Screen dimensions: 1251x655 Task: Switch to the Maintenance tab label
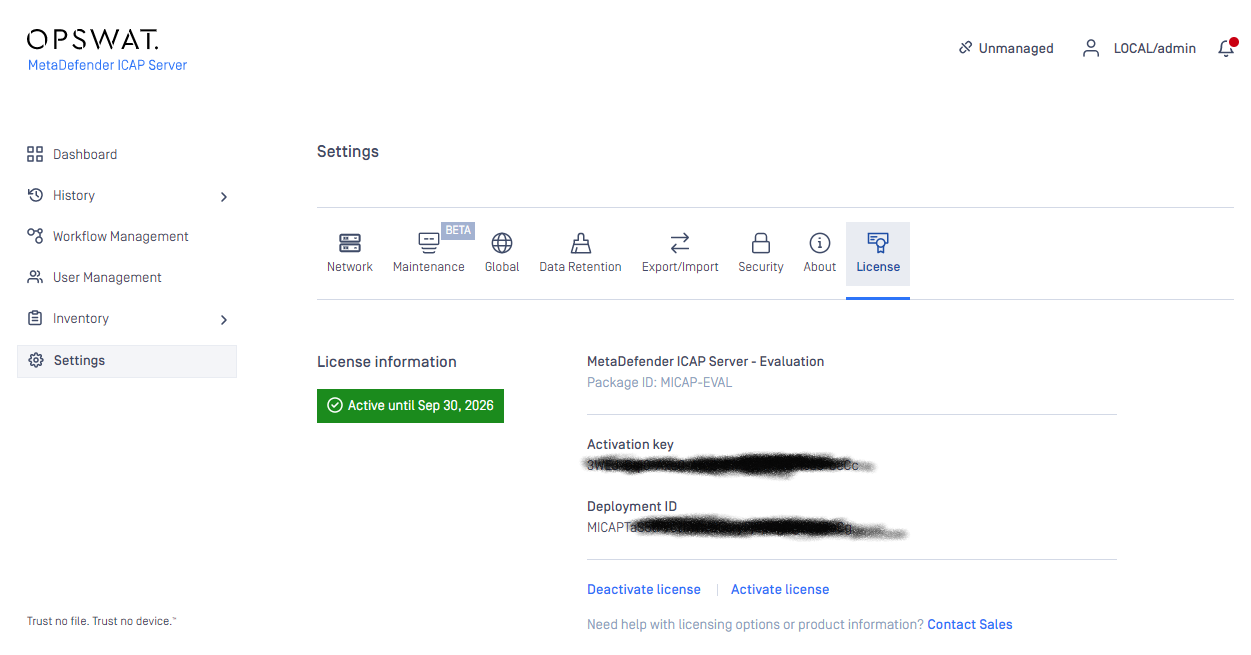[429, 267]
